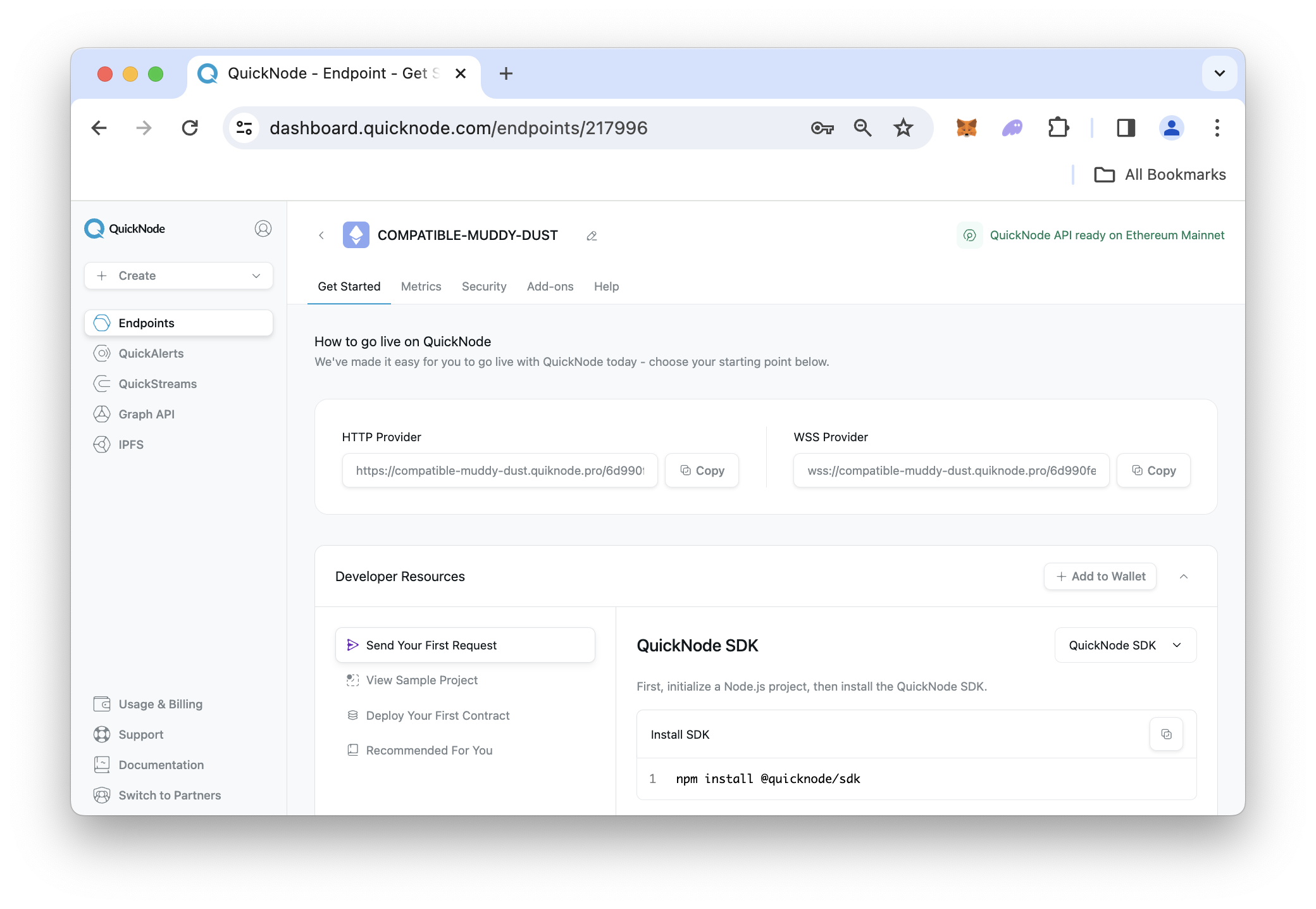Bookmark this page with the star icon
This screenshot has width=1316, height=909.
pyautogui.click(x=903, y=128)
